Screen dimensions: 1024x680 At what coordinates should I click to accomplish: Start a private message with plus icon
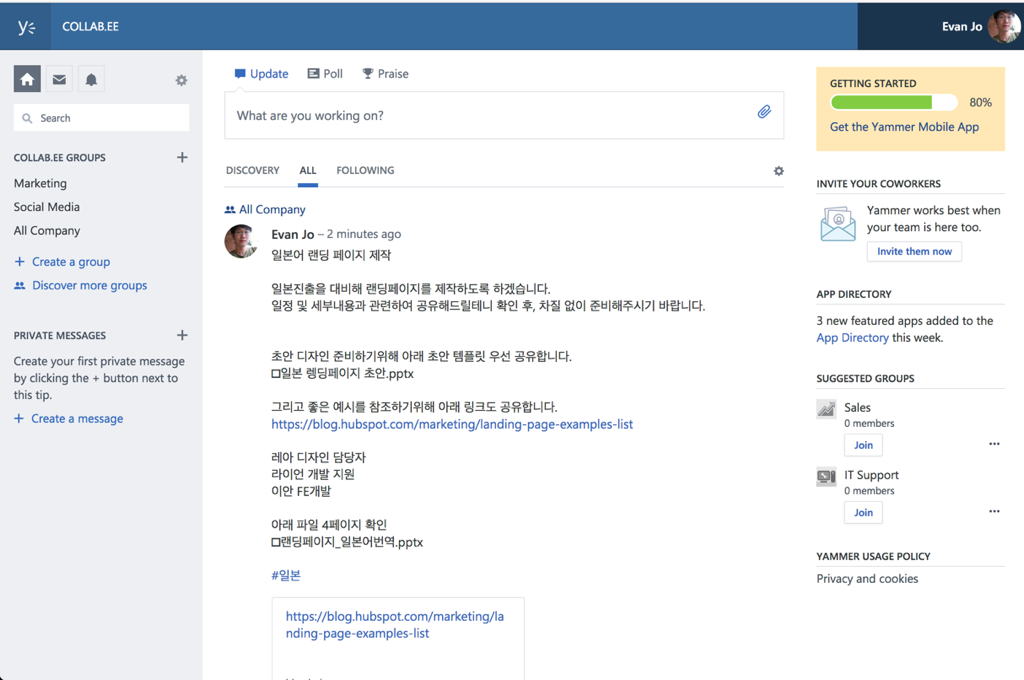point(182,335)
